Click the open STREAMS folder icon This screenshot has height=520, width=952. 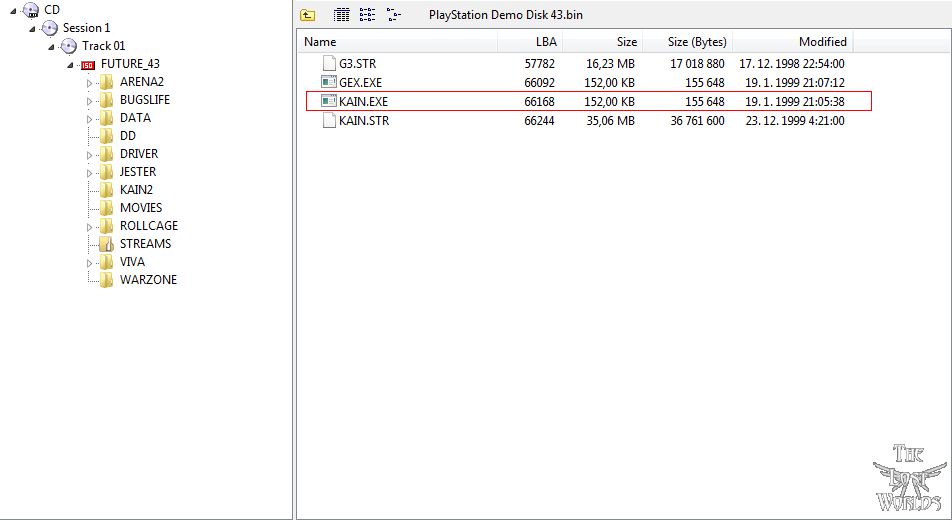(x=106, y=244)
